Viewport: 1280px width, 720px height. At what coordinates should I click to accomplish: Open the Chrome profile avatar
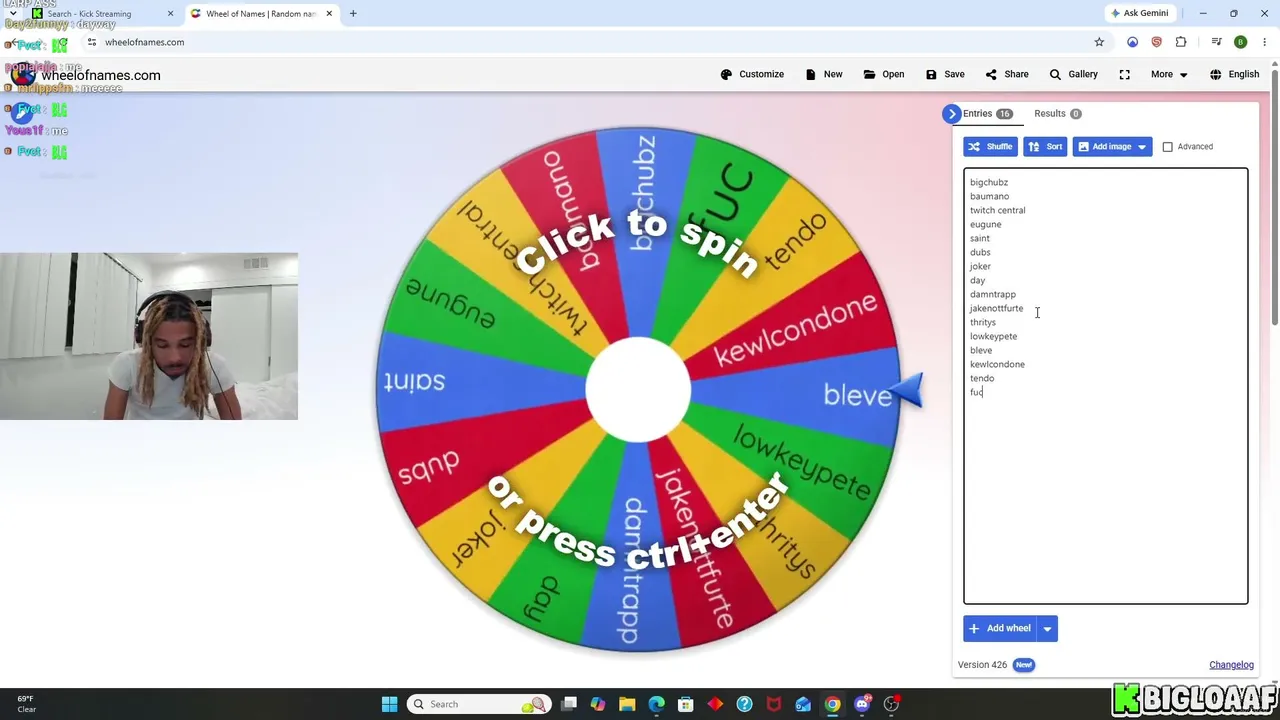(x=1240, y=42)
